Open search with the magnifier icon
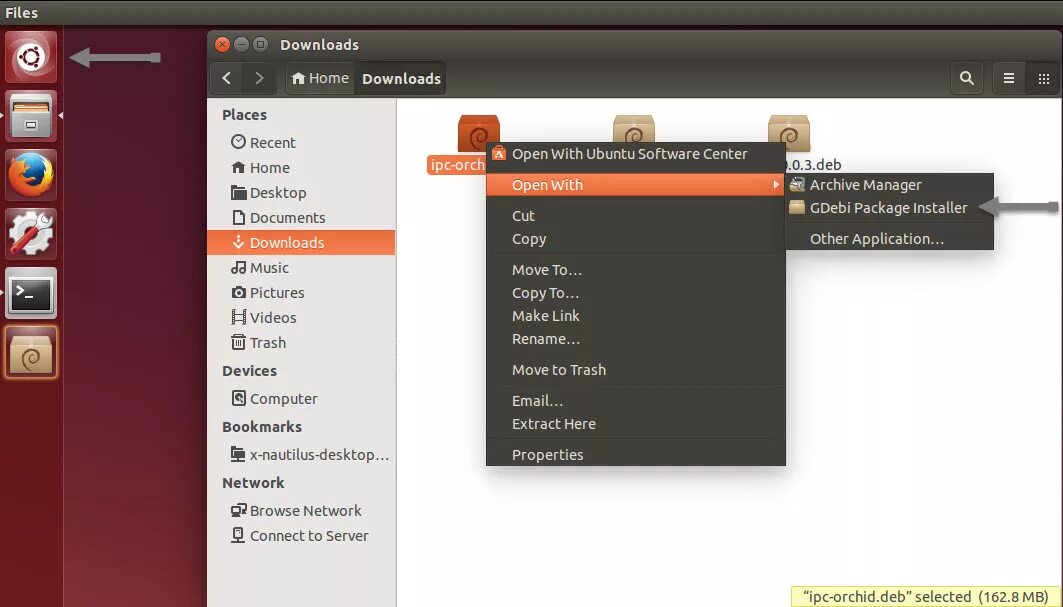Screen dimensions: 1063x607 click(x=967, y=79)
